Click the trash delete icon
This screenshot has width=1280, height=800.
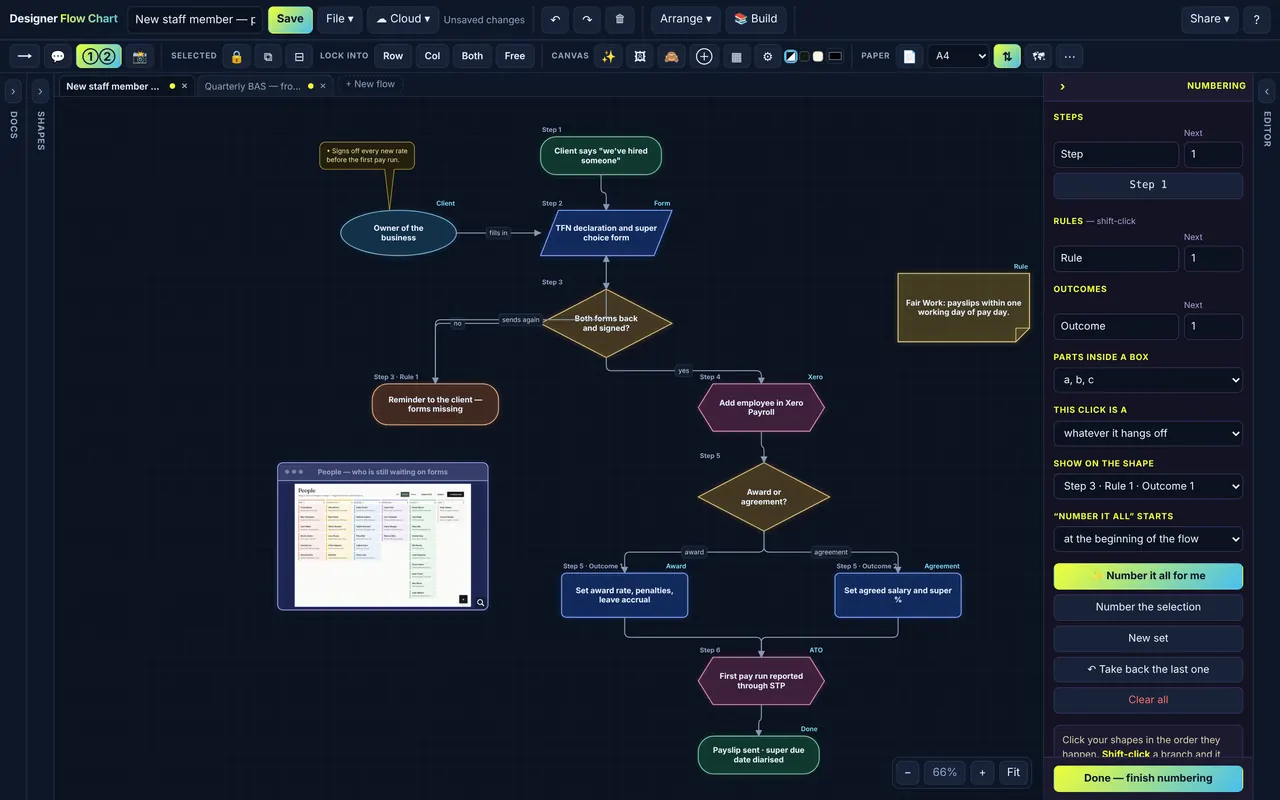coord(619,19)
